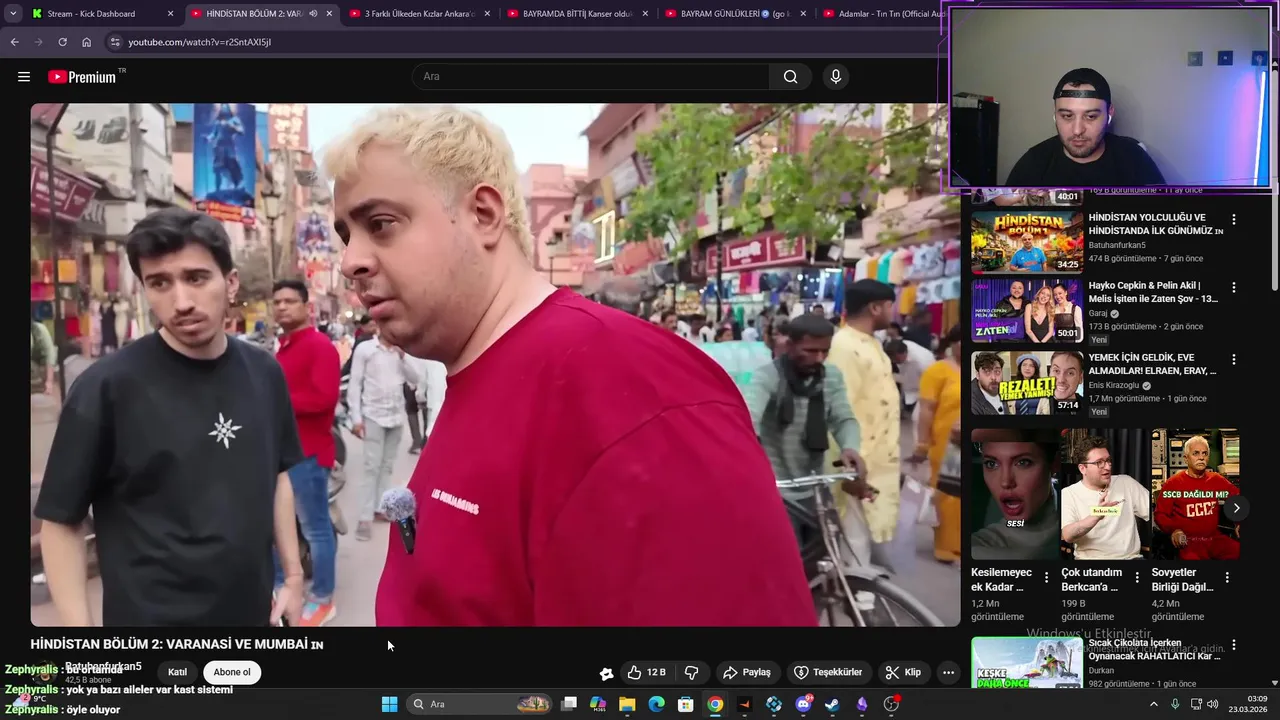Open Steam from taskbar
Viewport: 1280px width, 720px height.
[x=832, y=704]
